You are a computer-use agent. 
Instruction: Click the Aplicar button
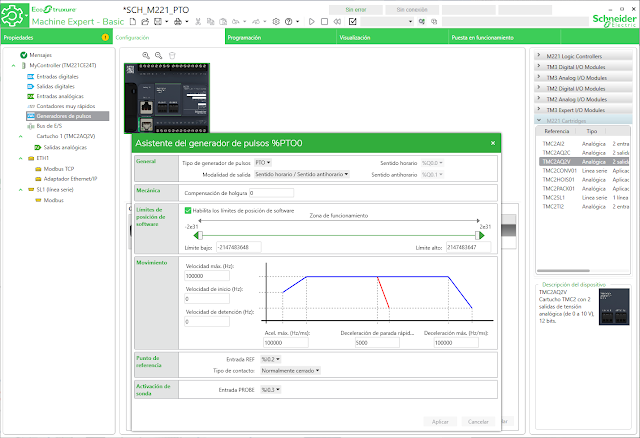440,422
